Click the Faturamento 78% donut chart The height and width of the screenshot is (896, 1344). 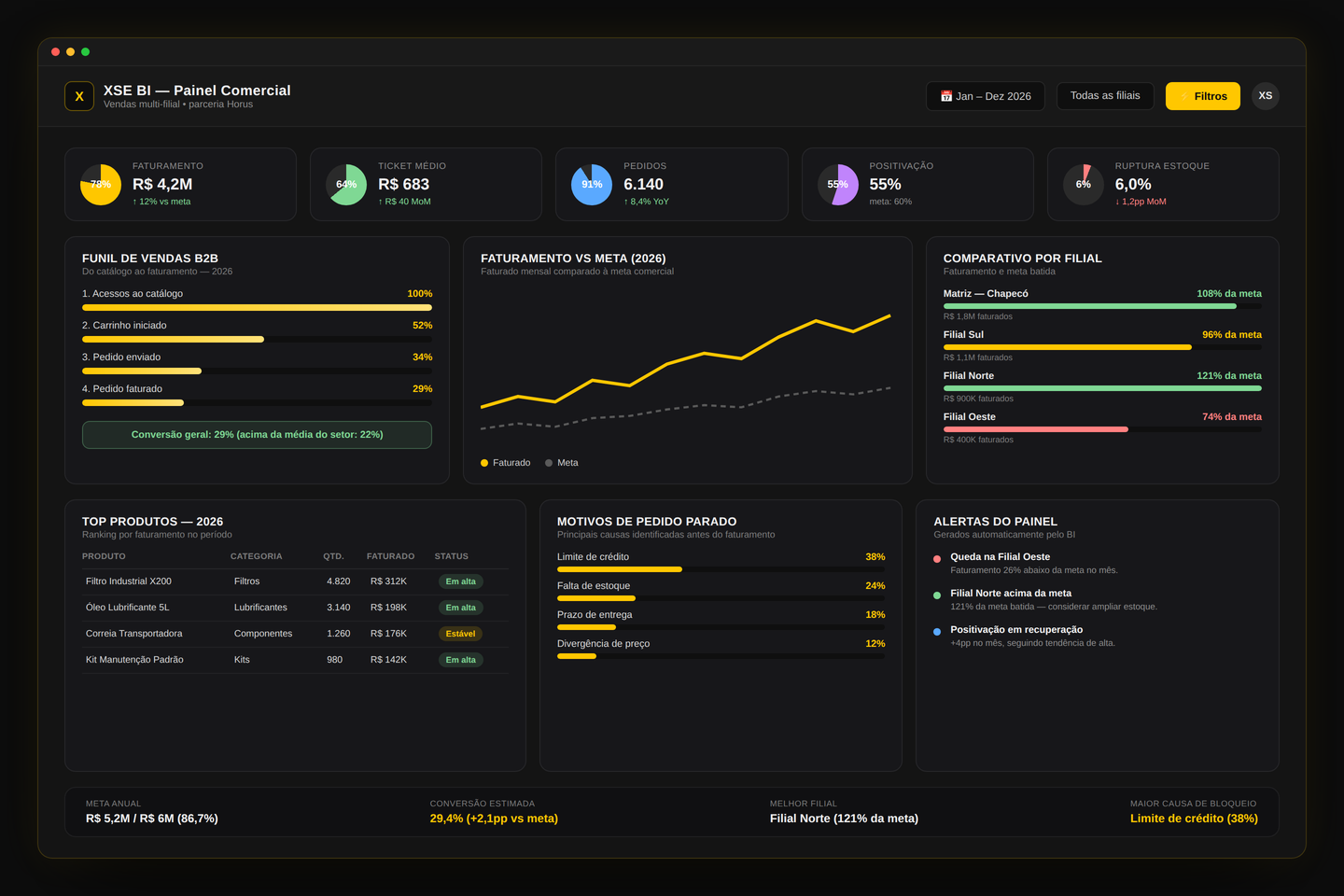click(101, 185)
